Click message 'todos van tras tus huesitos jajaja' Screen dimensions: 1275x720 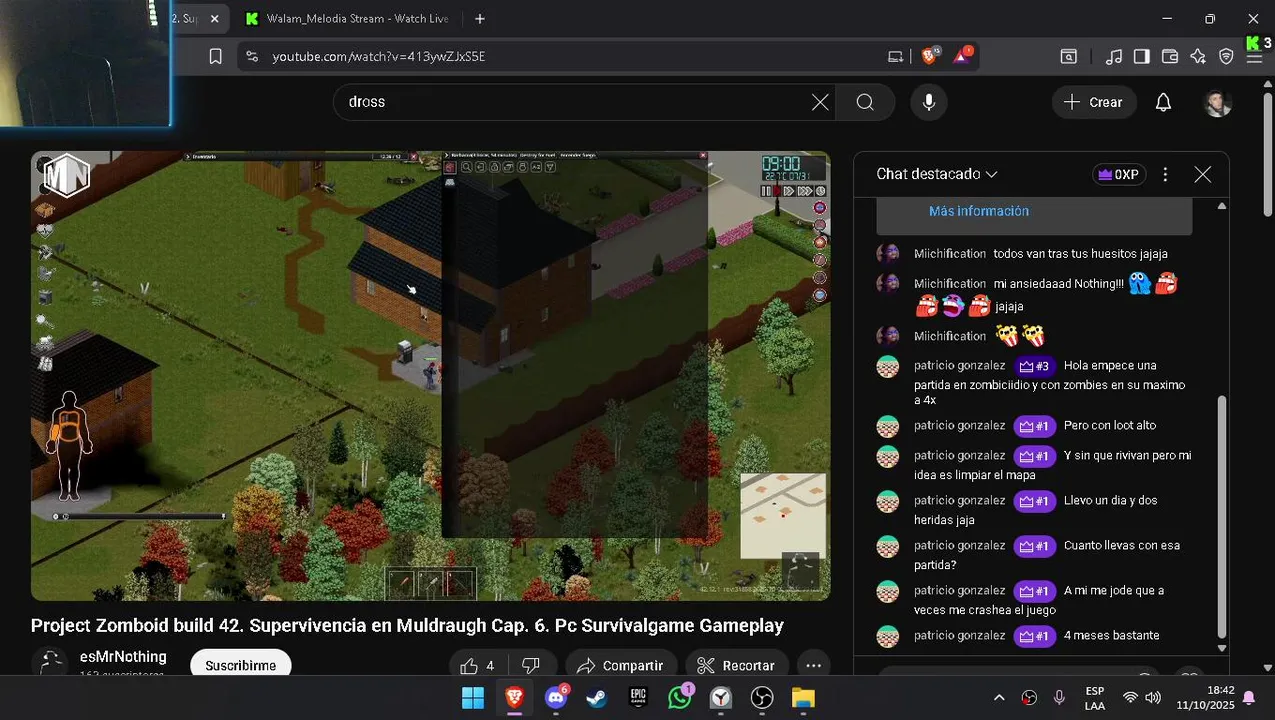(x=1080, y=254)
